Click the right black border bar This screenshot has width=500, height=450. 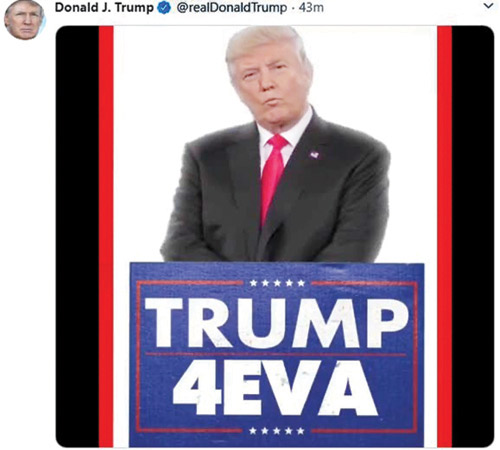(x=473, y=236)
